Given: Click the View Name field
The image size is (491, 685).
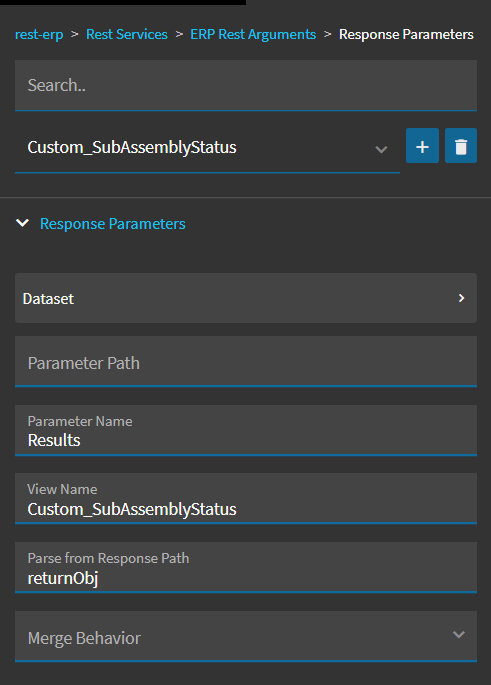Looking at the screenshot, I should [246, 498].
